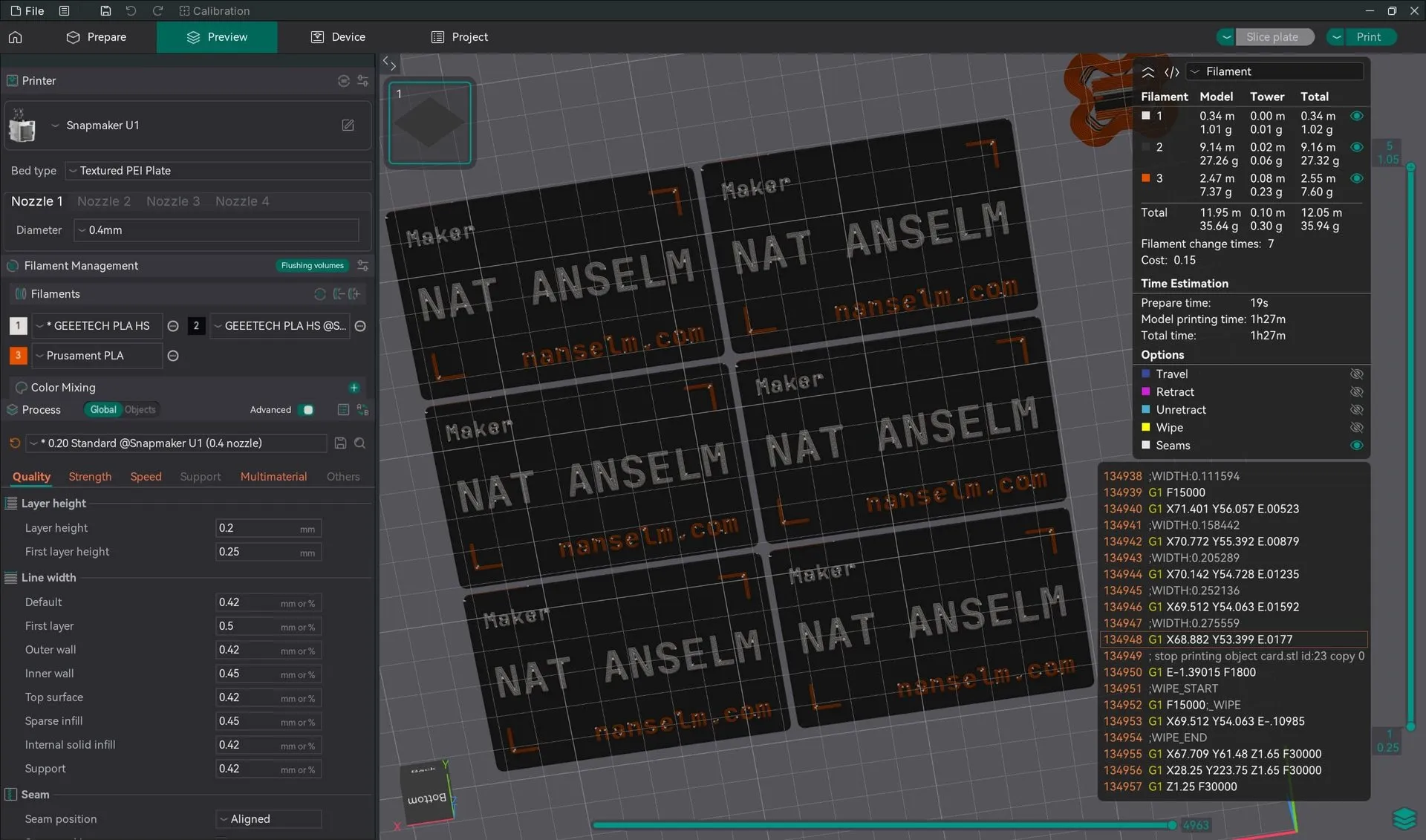Click filament 1 white color swatch

(19, 326)
